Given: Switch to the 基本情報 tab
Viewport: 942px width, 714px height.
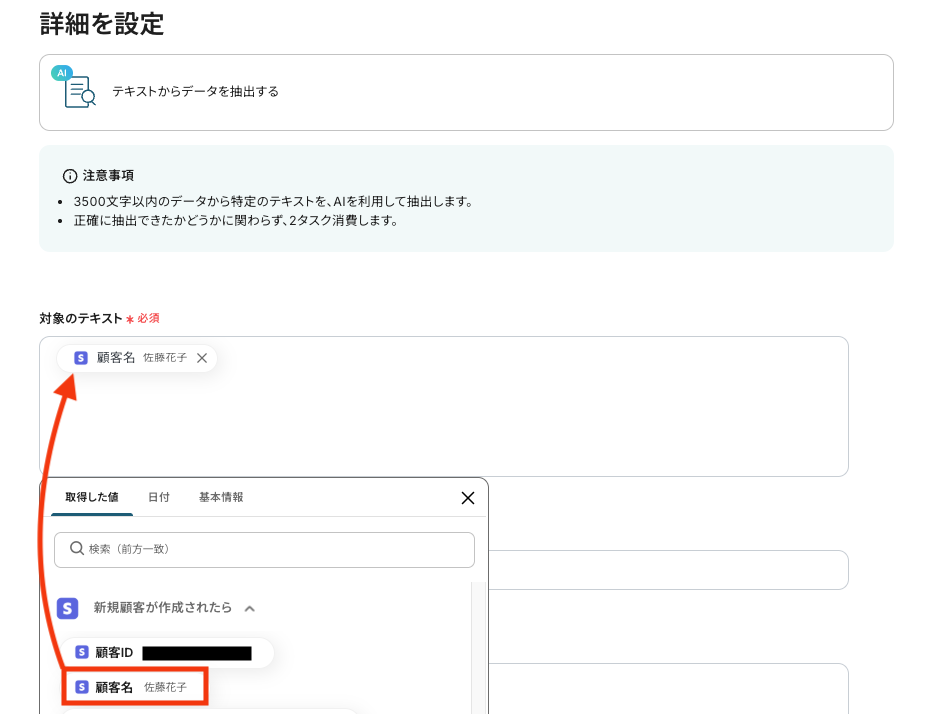Looking at the screenshot, I should 221,497.
